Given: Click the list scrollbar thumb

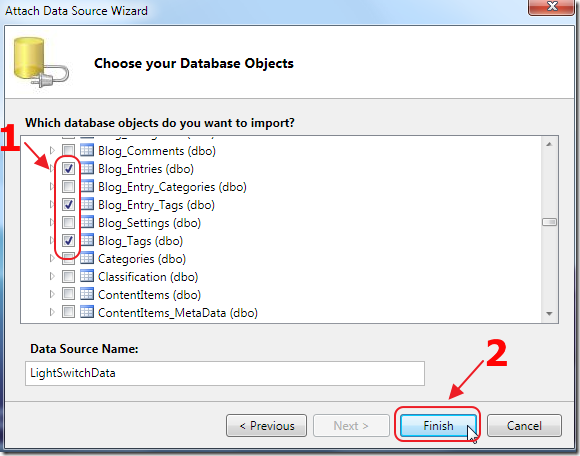Looking at the screenshot, I should pos(549,222).
